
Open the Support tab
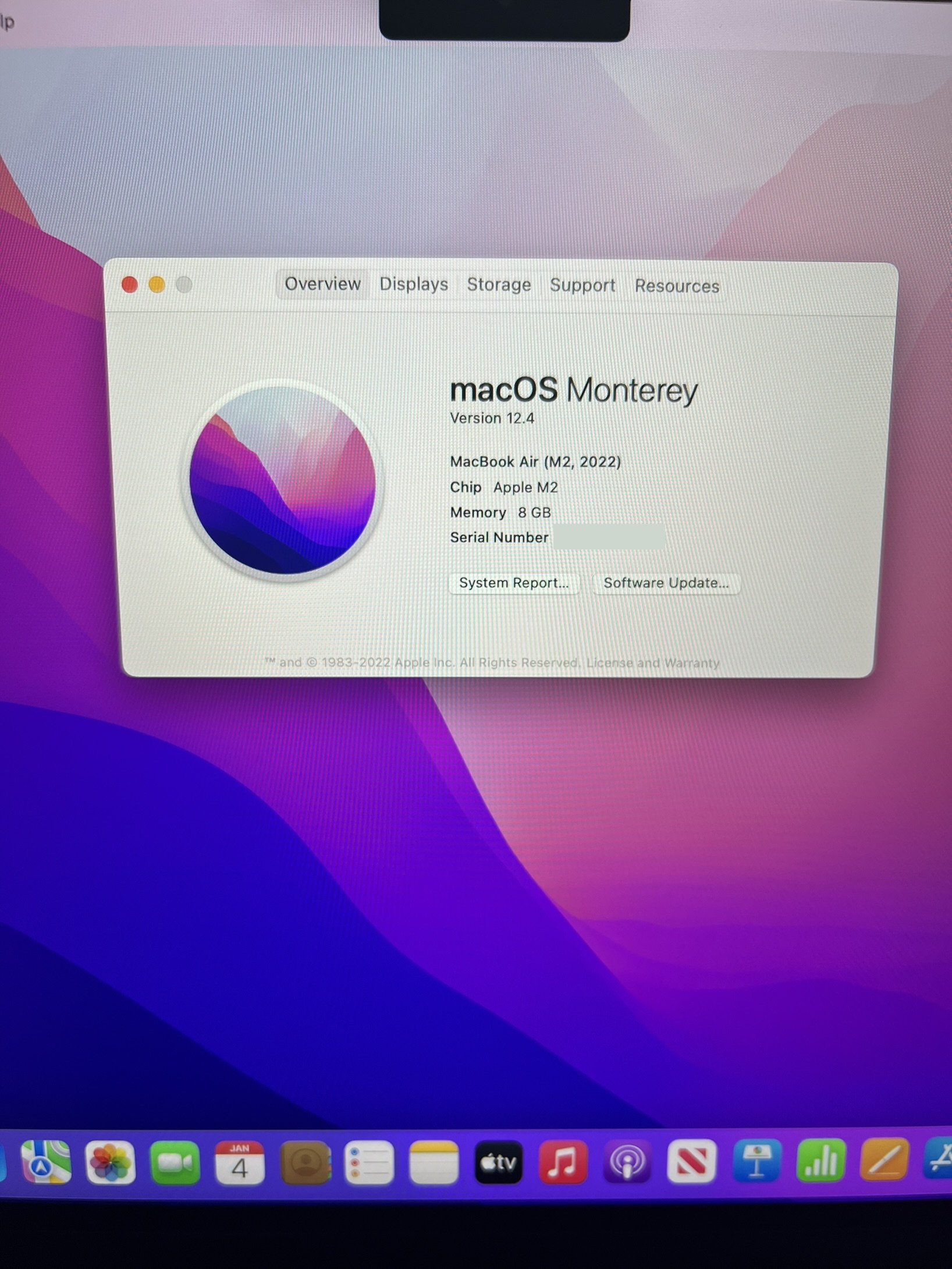tap(582, 285)
